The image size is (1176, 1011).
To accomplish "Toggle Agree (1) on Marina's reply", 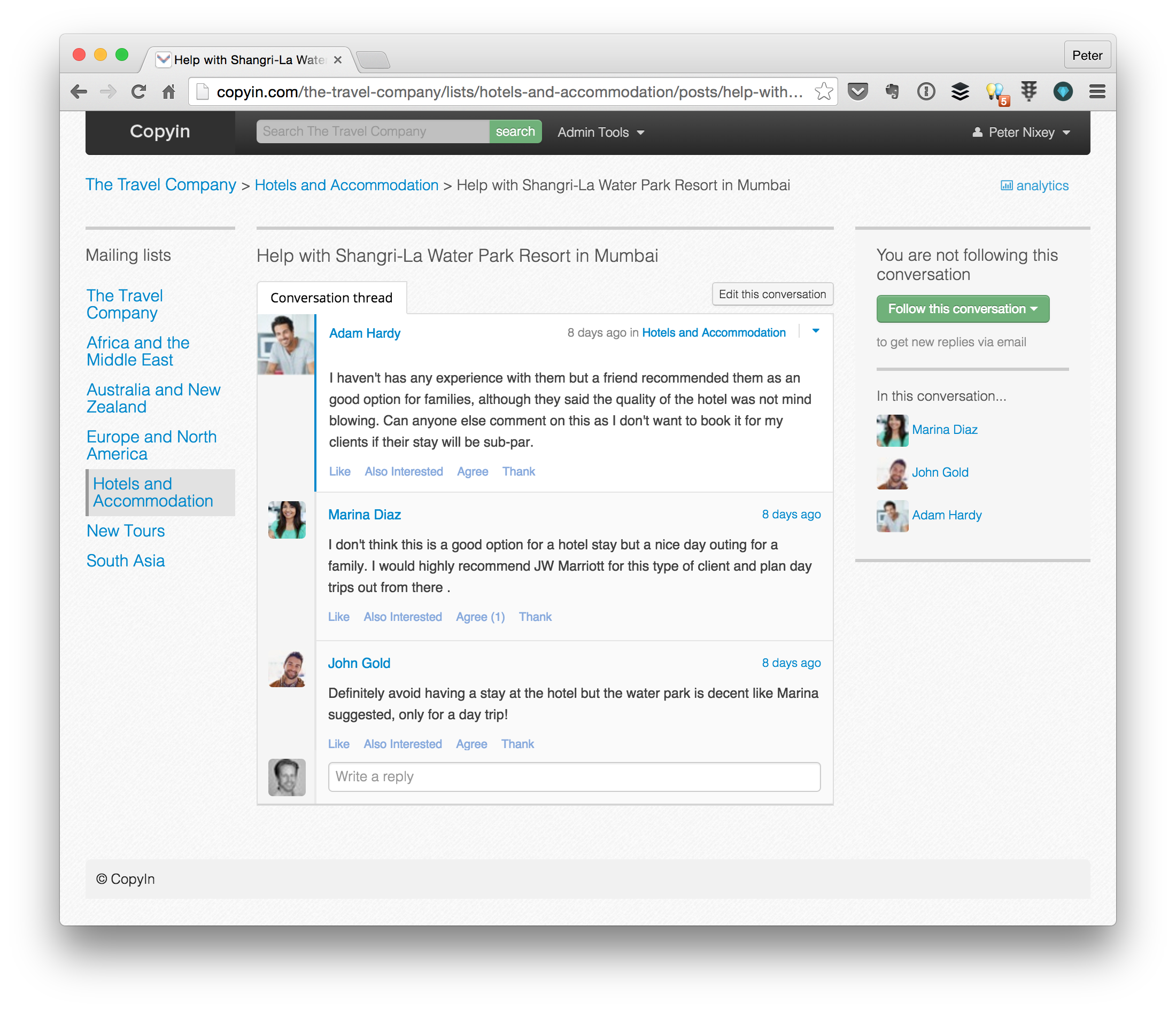I will (480, 617).
